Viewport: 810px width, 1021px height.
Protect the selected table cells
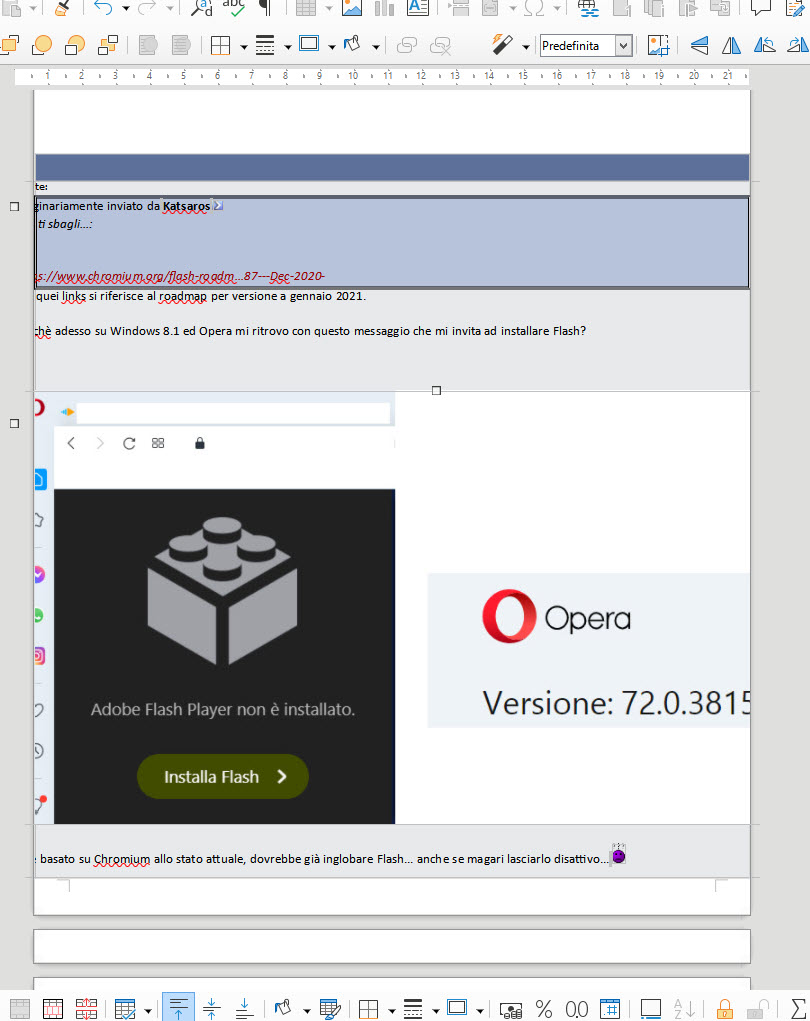[x=725, y=1009]
